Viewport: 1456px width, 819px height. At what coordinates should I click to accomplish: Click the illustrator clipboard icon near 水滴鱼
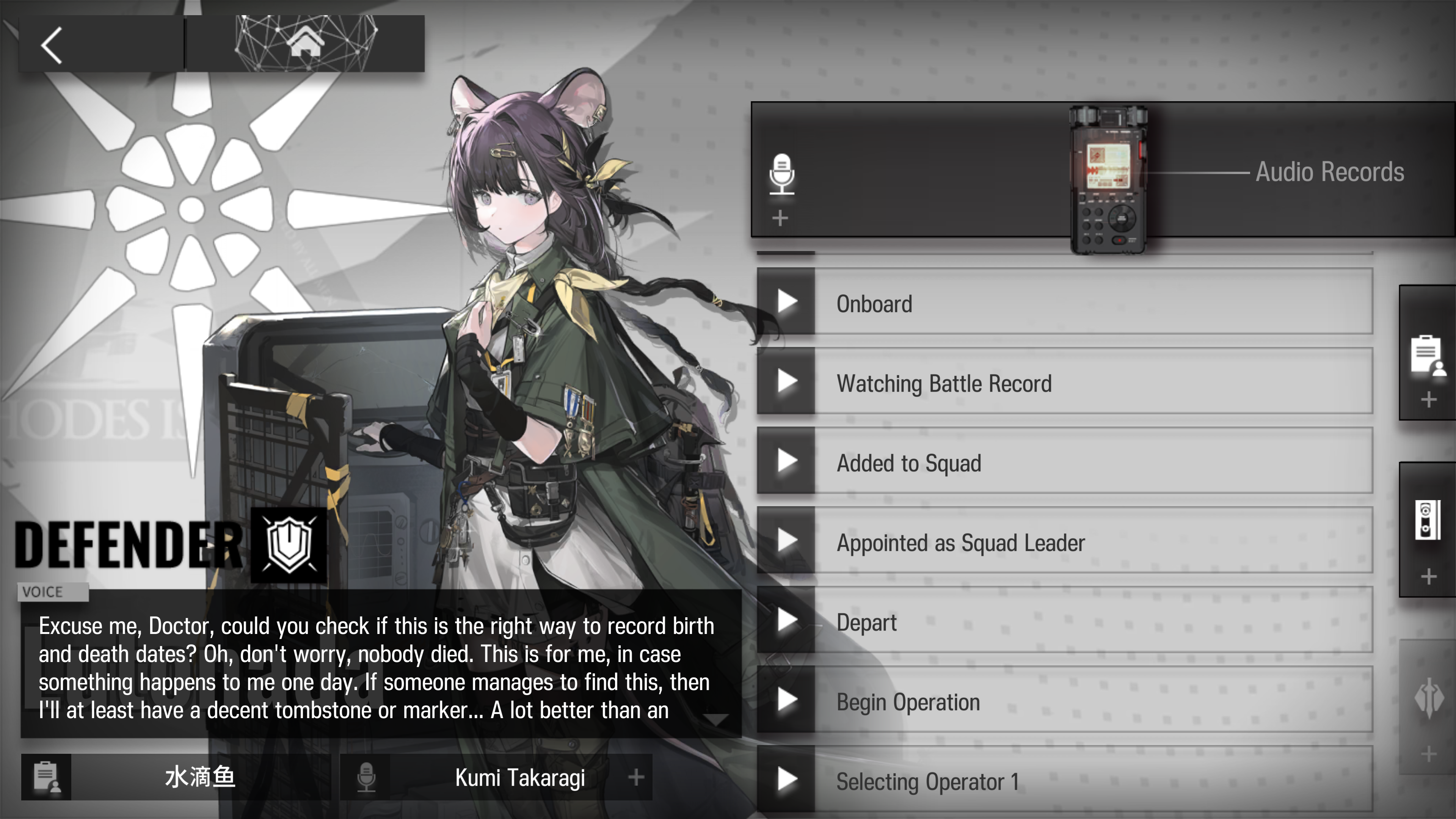(46, 777)
